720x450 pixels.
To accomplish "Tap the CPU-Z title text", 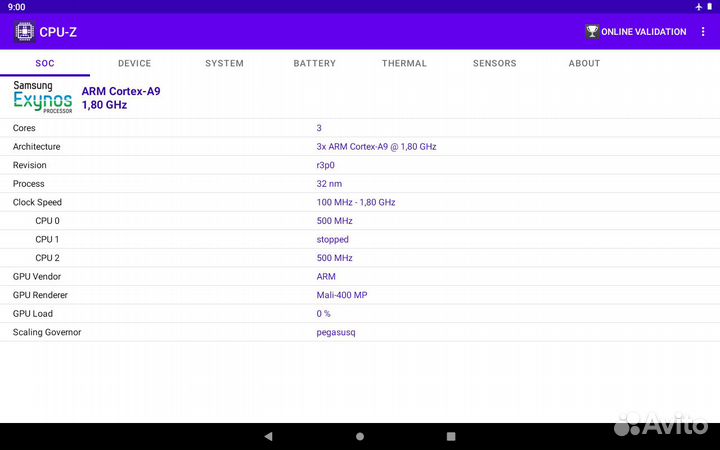I will 58,32.
